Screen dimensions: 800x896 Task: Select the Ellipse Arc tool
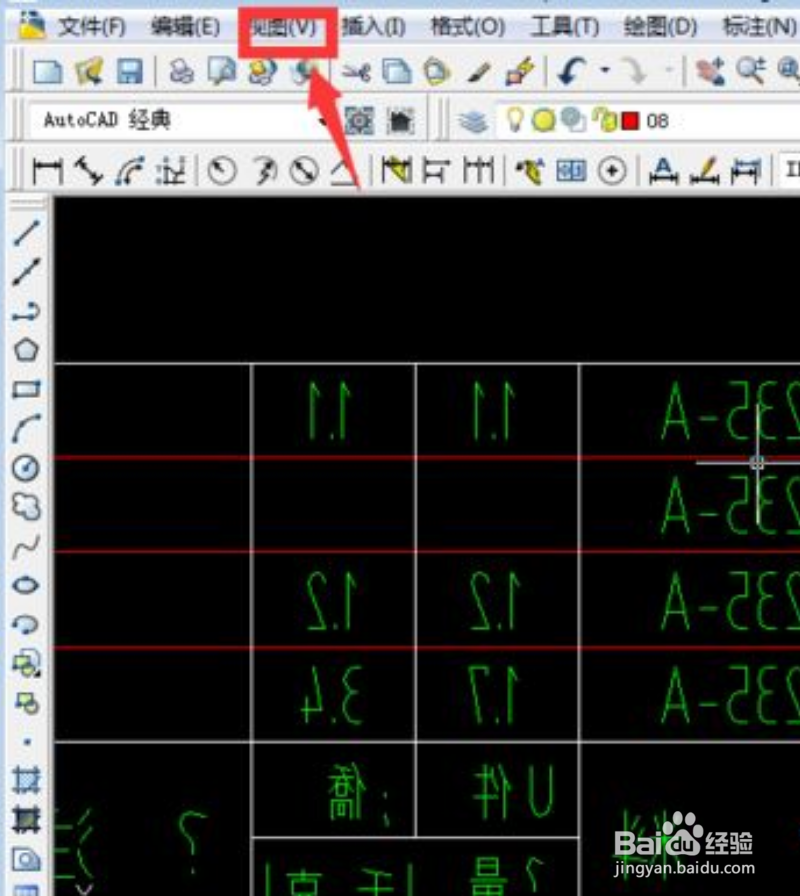click(x=26, y=625)
